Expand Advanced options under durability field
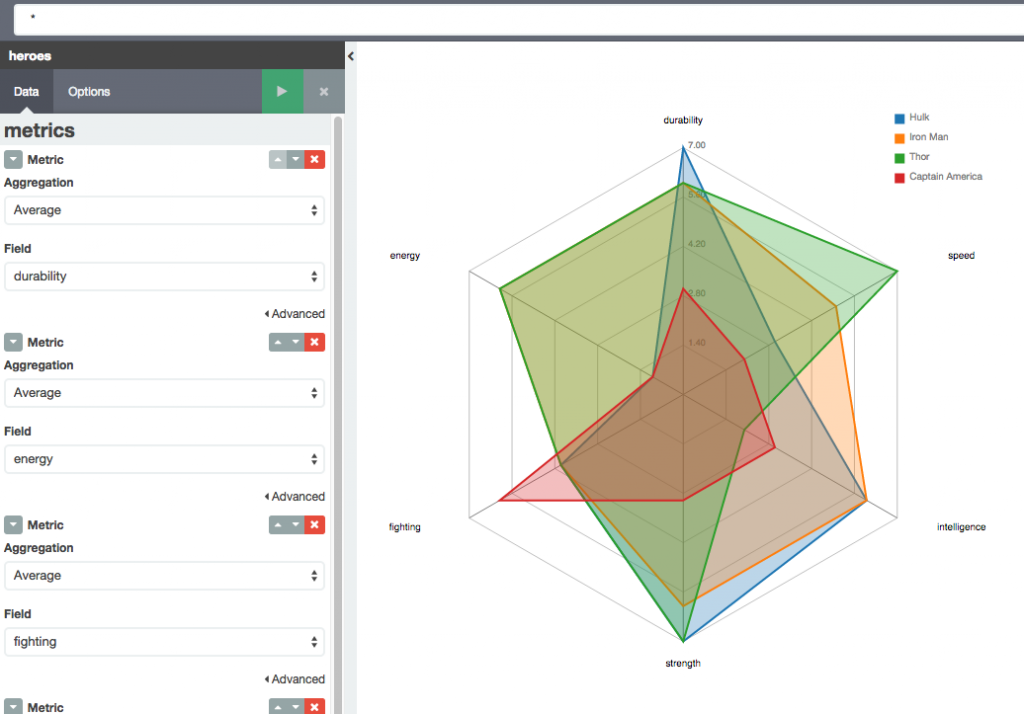The image size is (1024, 714). [x=295, y=314]
